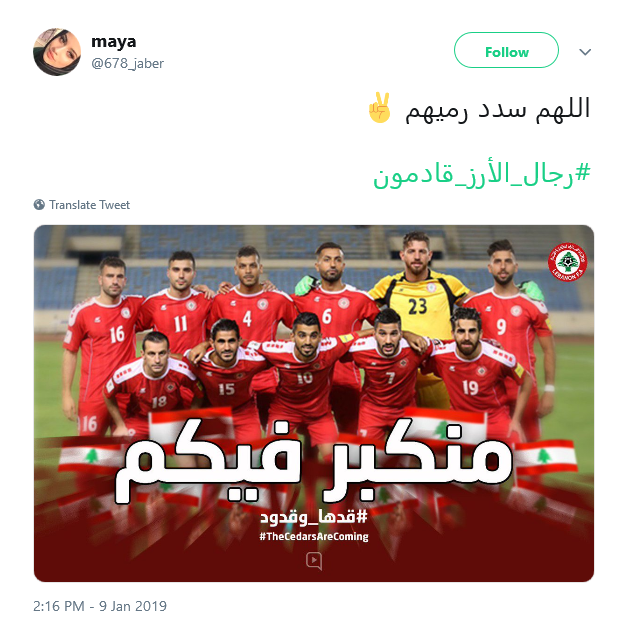Click the #قدها_وقدود hashtag on the image
631x625 pixels.
(314, 517)
